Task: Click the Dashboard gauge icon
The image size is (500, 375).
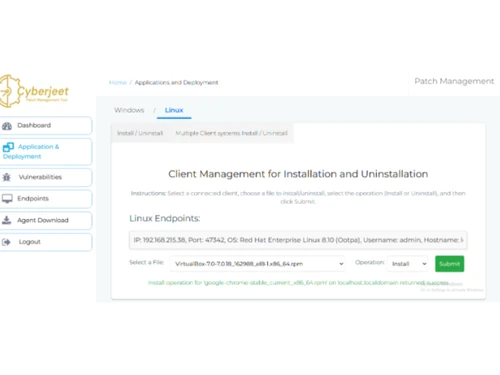Action: coord(7,126)
